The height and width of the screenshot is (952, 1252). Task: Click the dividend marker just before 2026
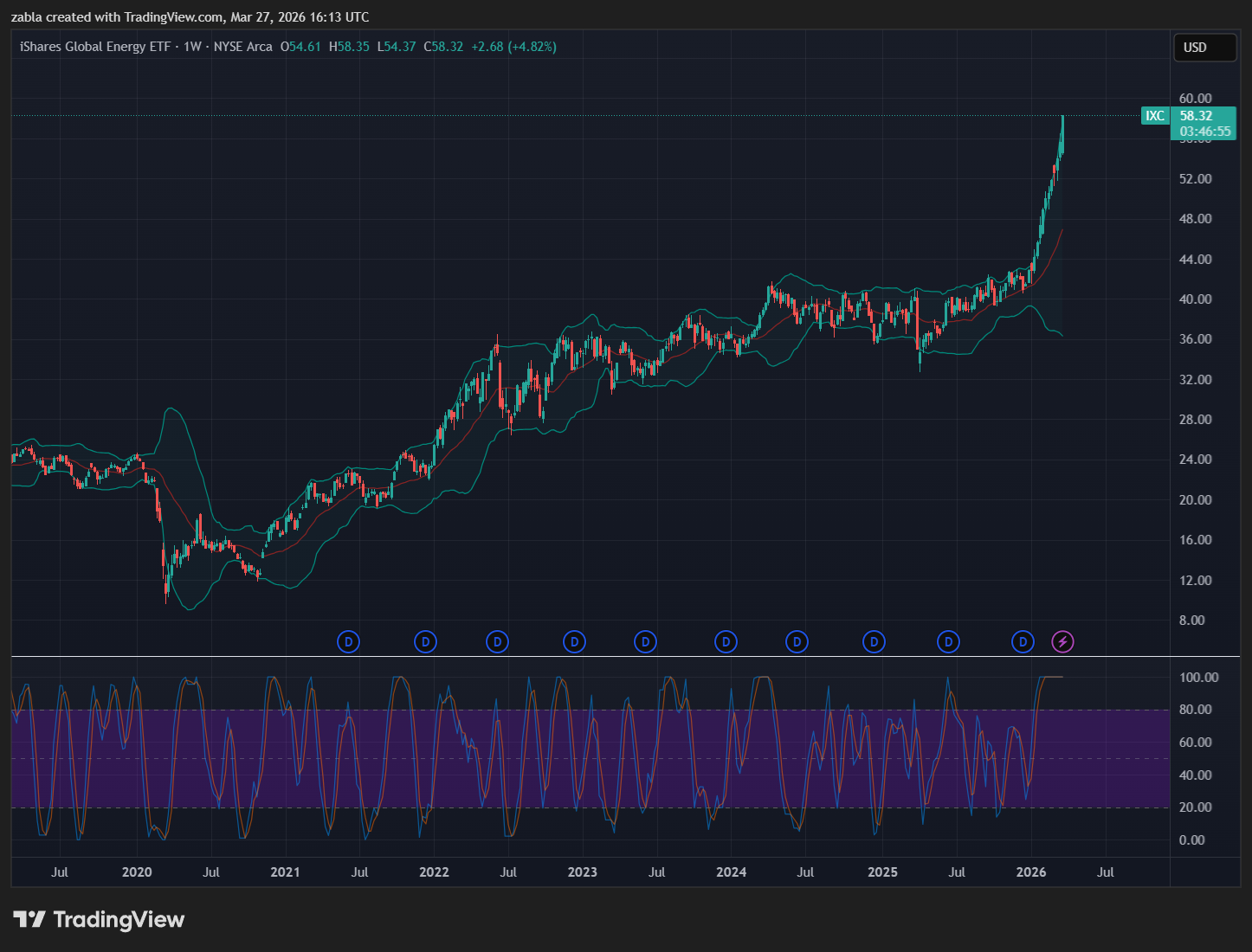(1023, 642)
